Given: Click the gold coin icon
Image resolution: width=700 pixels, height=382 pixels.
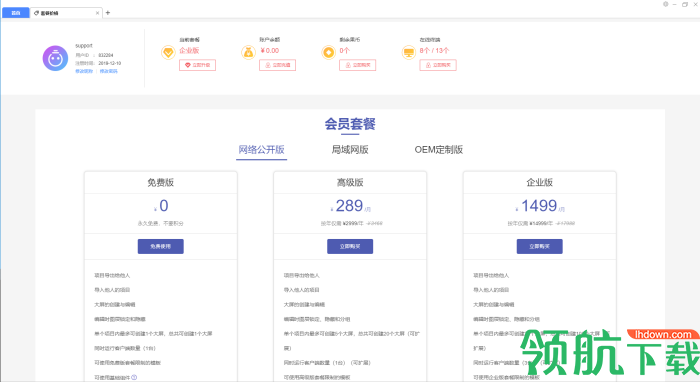Looking at the screenshot, I should [x=329, y=53].
